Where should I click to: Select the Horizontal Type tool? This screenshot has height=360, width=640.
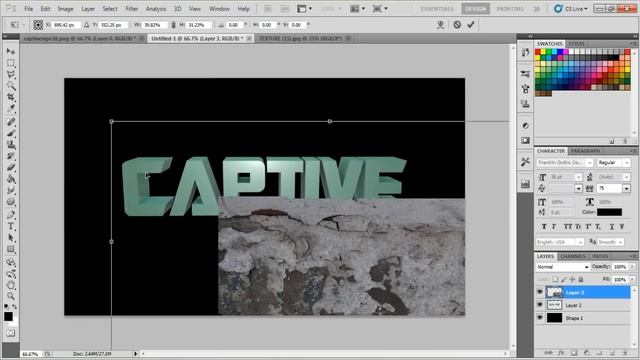[x=11, y=226]
